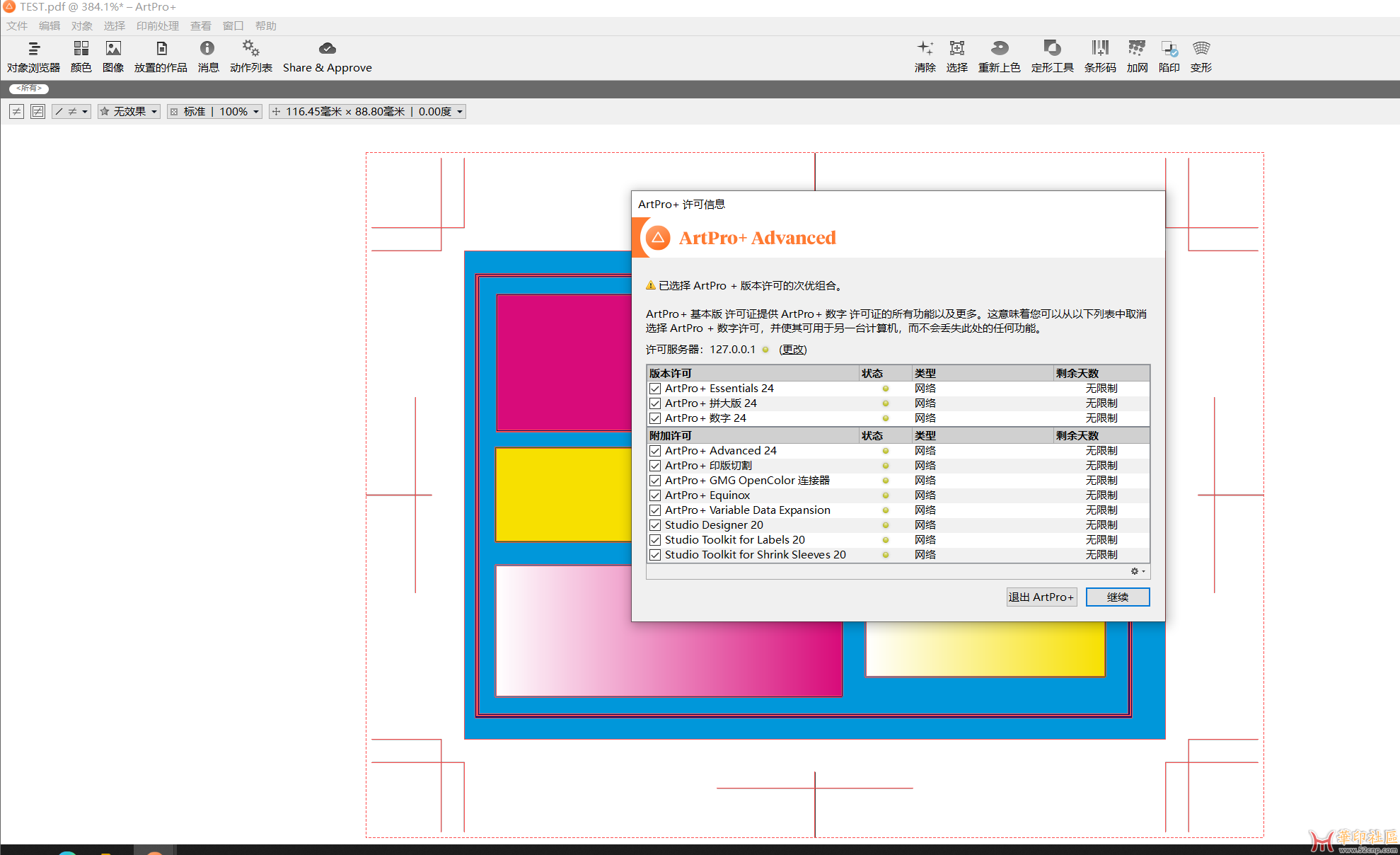Image resolution: width=1400 pixels, height=855 pixels.
Task: Click the ArtPro+ Advanced logo icon
Action: 657,238
